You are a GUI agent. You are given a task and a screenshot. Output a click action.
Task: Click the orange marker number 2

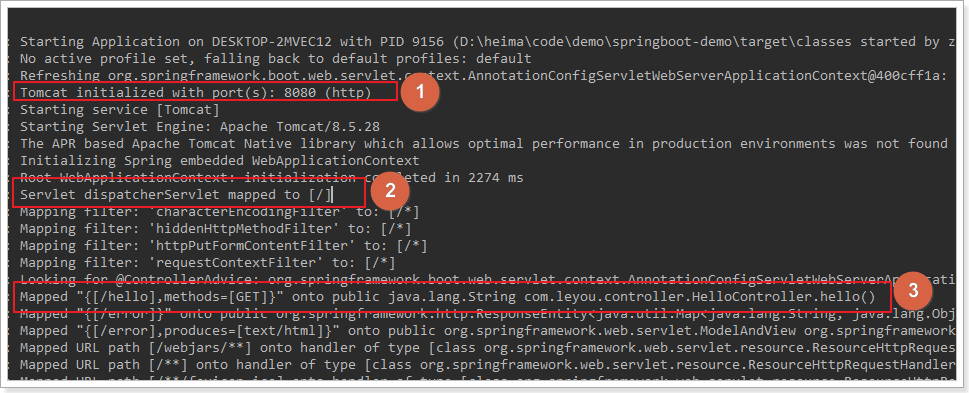coord(390,190)
